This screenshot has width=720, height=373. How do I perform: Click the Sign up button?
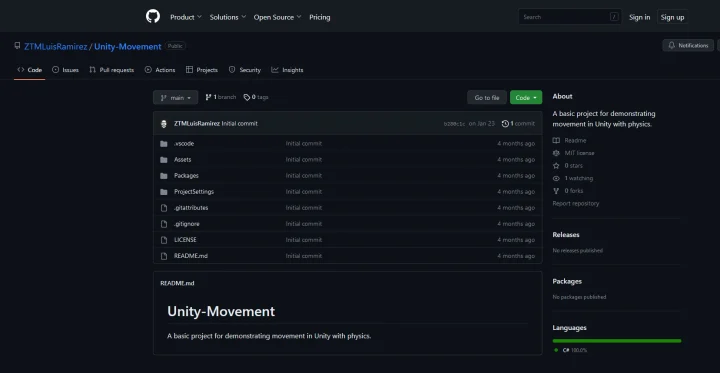point(672,17)
